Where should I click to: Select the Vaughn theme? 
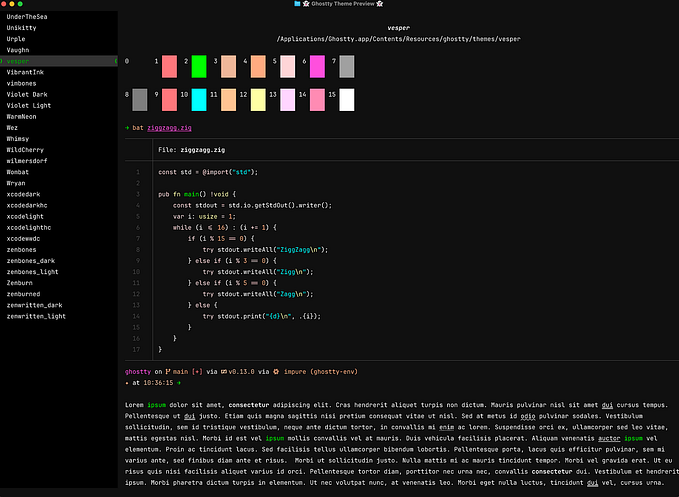18,50
